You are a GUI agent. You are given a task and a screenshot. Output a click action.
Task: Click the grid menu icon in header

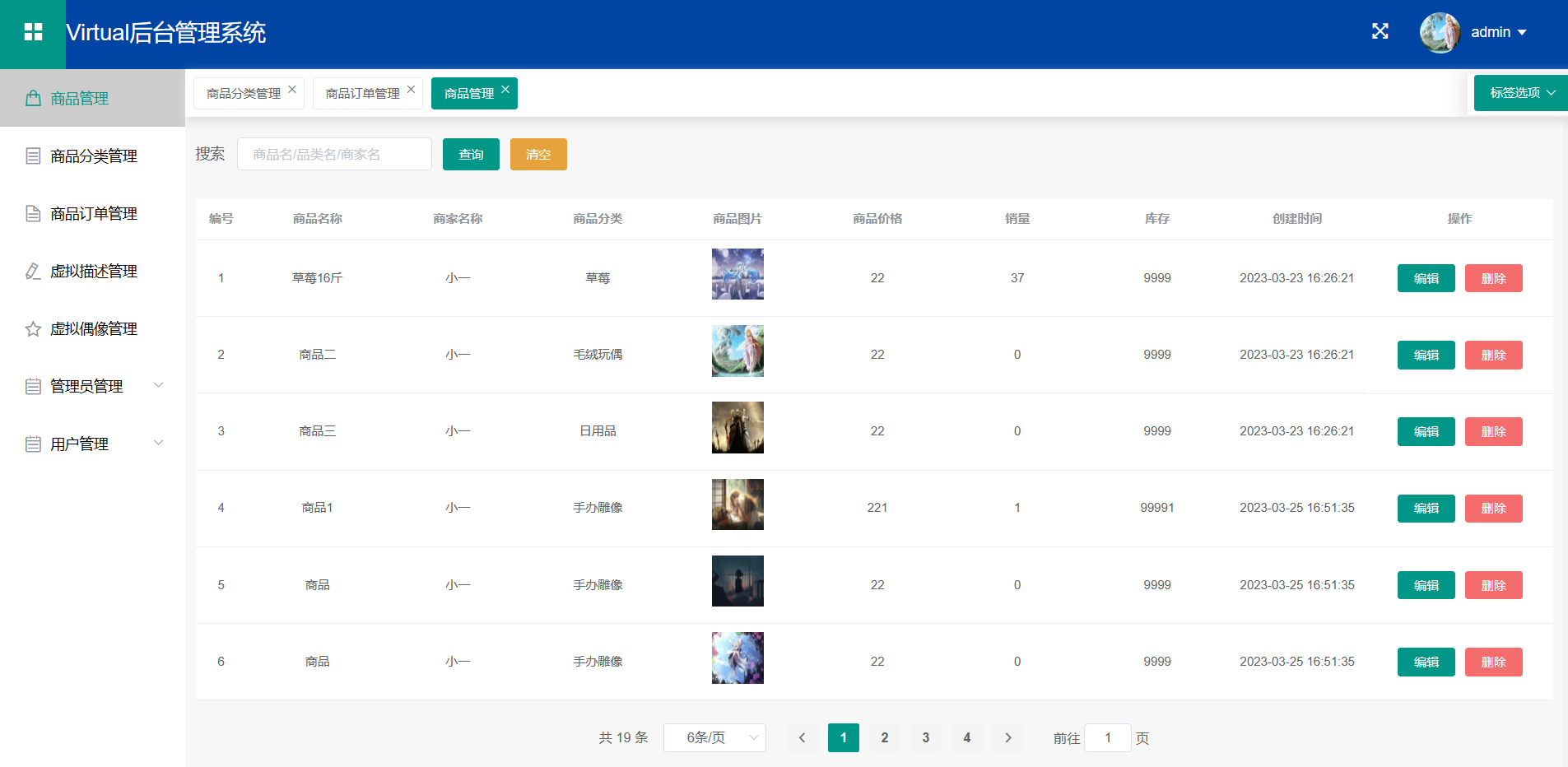point(33,32)
